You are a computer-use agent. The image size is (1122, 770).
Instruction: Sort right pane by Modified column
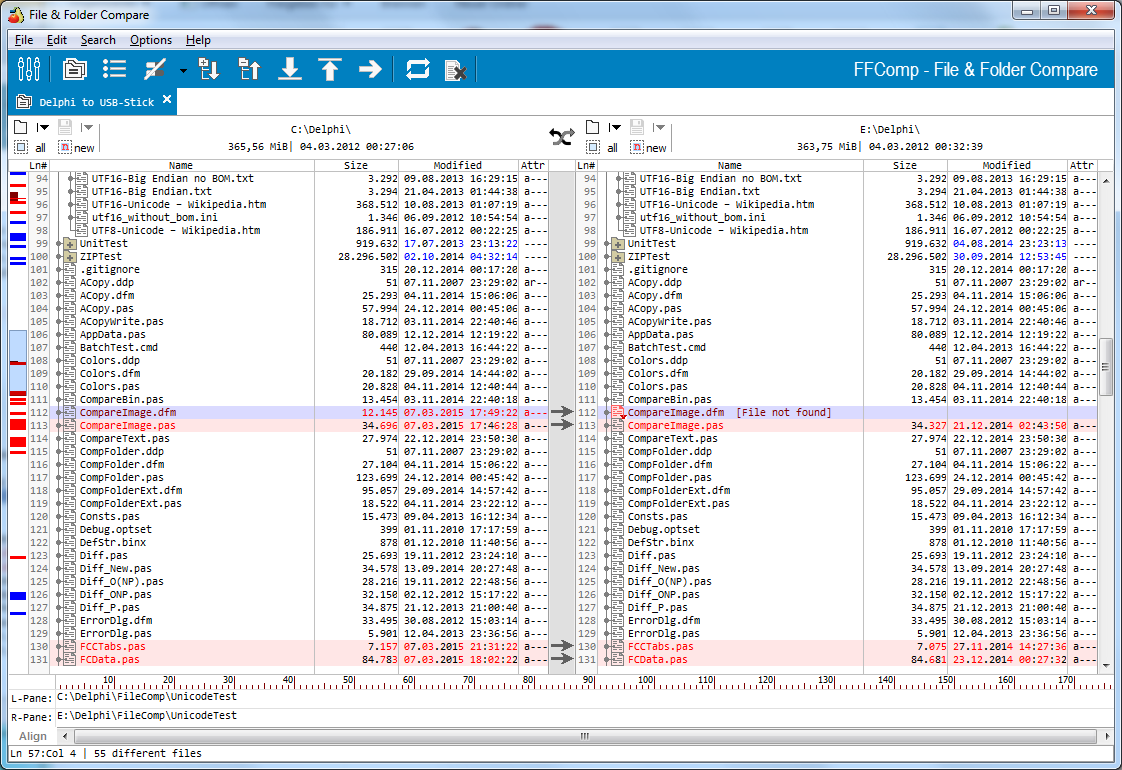tap(1008, 165)
